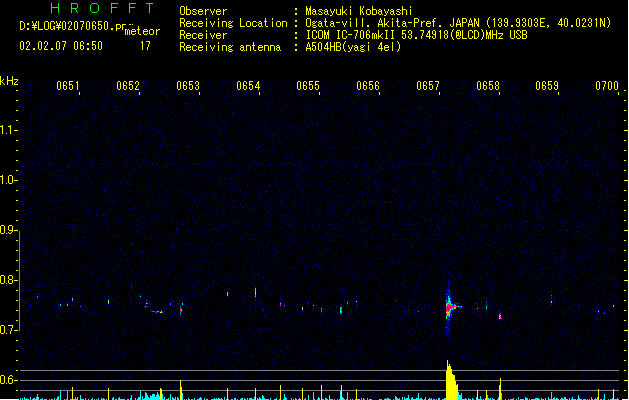Click the kHz axis unit label
The image size is (629, 400).
[9, 81]
